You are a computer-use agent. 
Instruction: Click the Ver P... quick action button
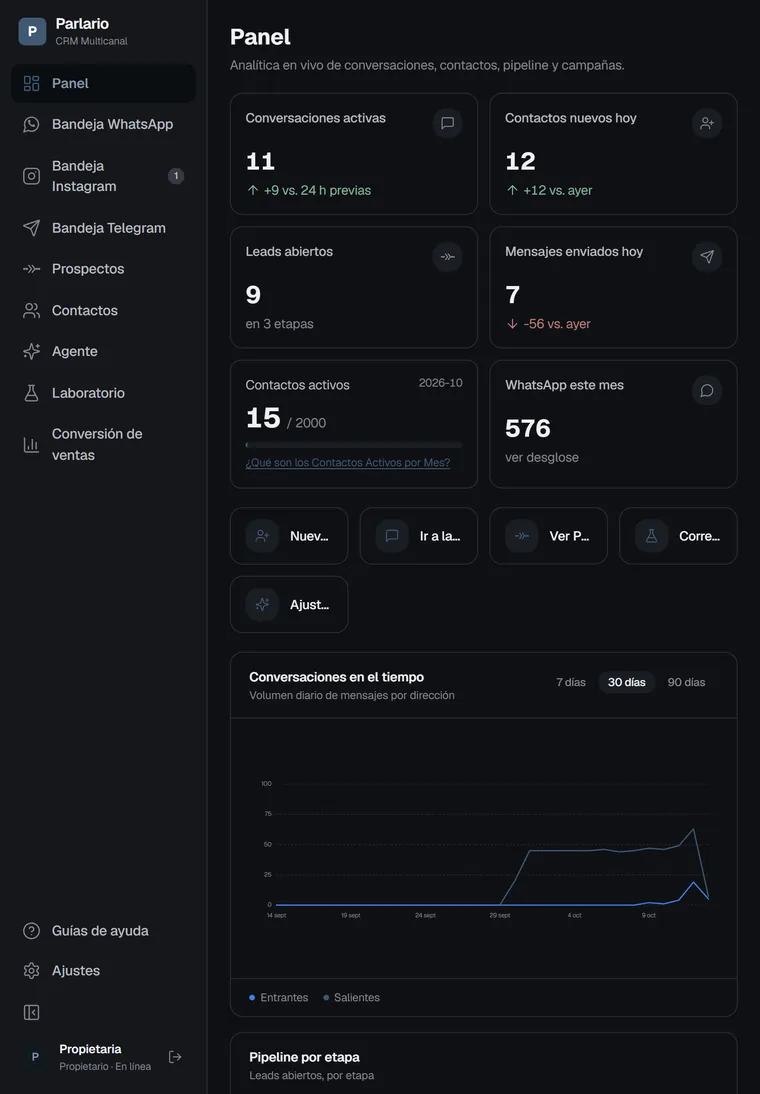(549, 536)
